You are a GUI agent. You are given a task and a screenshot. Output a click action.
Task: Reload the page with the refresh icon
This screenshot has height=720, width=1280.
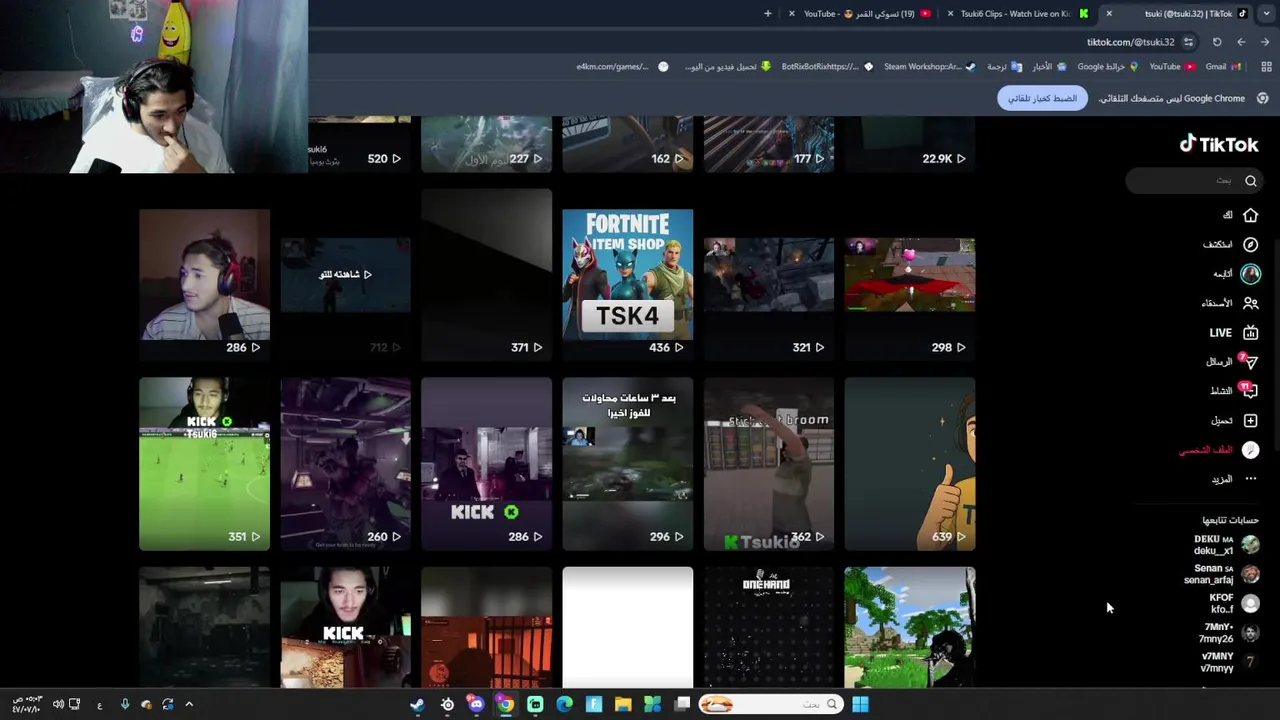[1217, 42]
